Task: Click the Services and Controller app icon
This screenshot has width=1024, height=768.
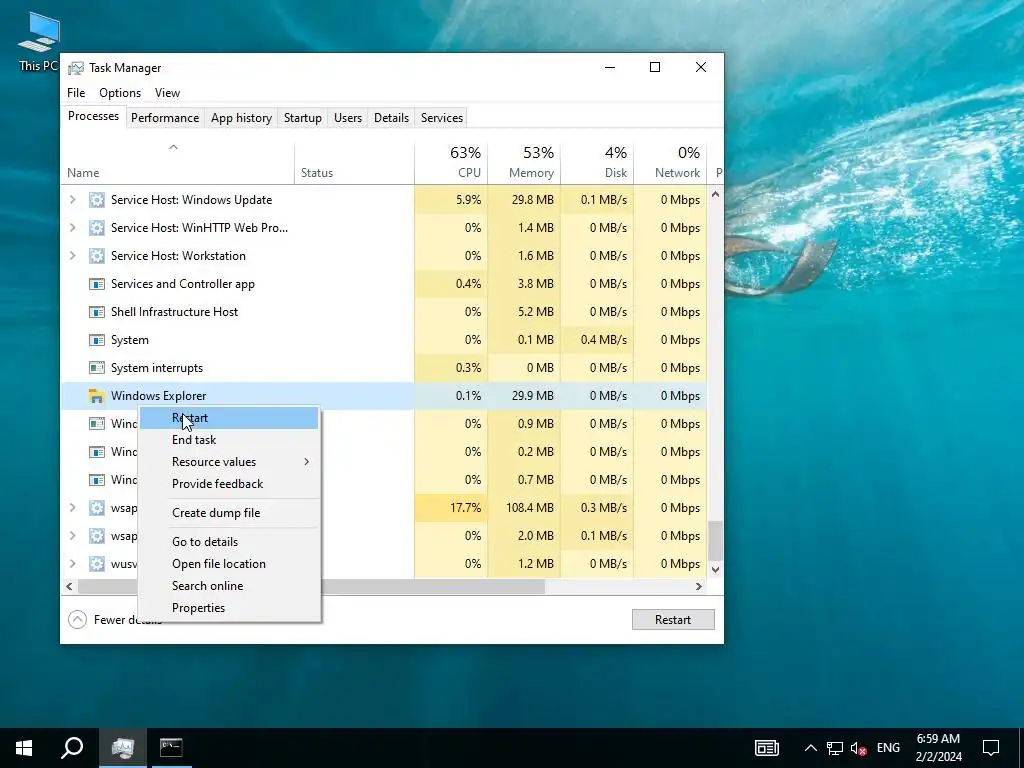Action: pos(97,284)
